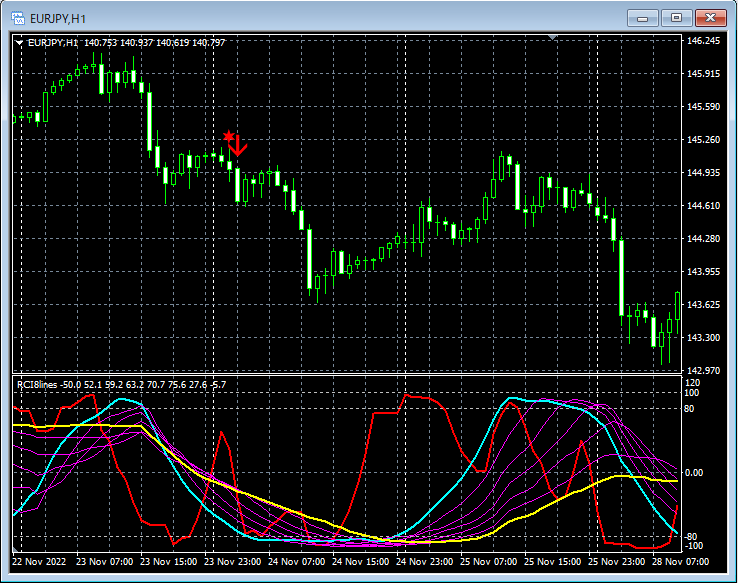Expand the chart's top-left triangle menu
The width and height of the screenshot is (739, 583).
tap(19, 43)
